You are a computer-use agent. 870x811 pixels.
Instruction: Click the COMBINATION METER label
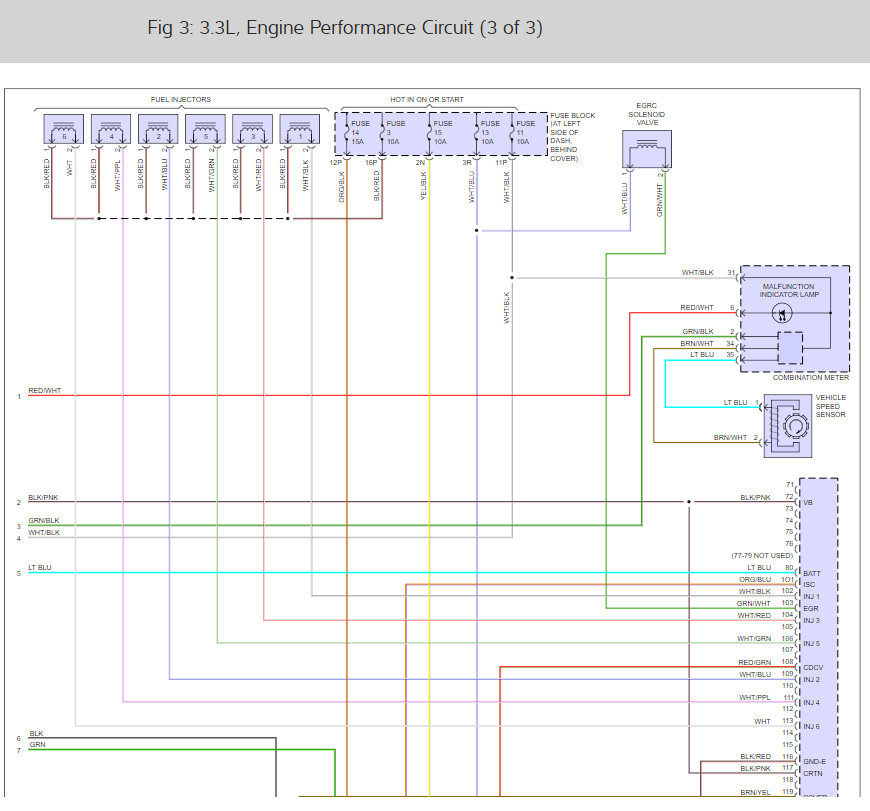coord(811,377)
